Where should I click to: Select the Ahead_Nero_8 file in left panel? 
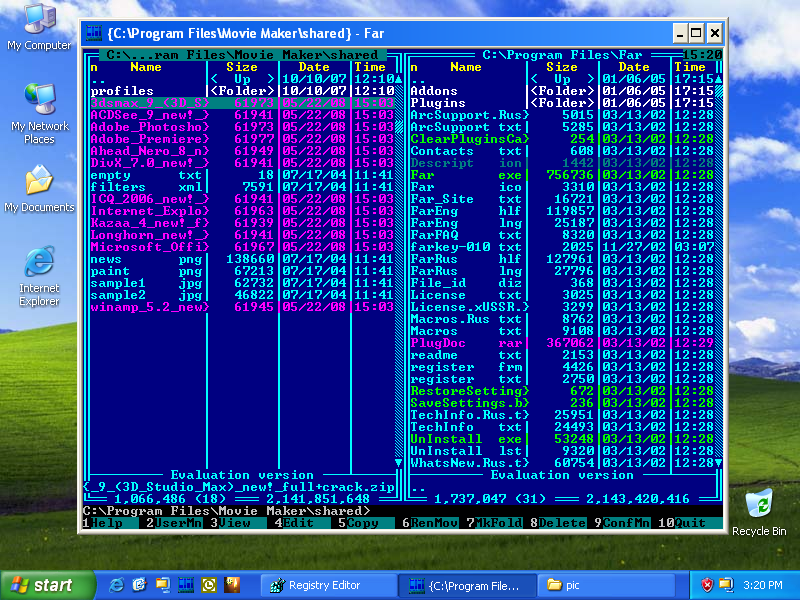[242, 151]
